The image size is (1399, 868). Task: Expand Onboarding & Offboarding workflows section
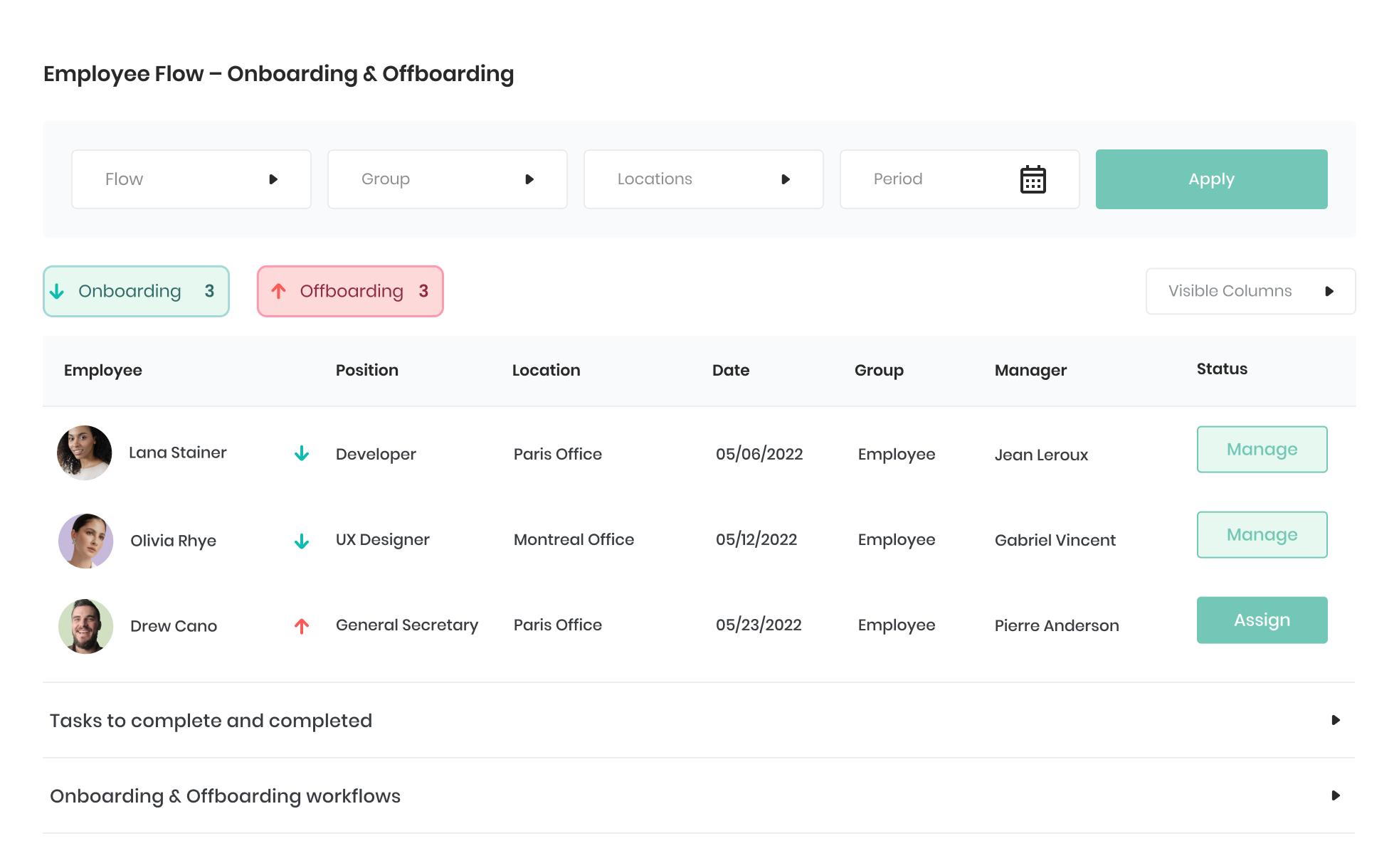699,795
